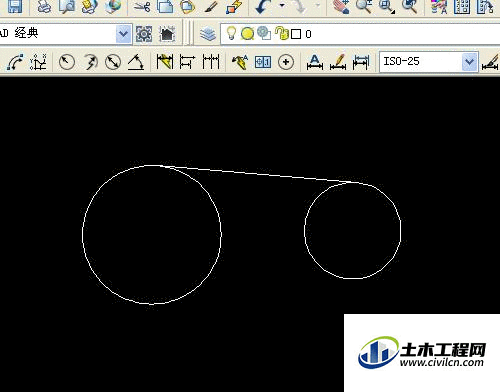This screenshot has width=500, height=392.
Task: Select the Diameter dimension tool
Action: [113, 62]
